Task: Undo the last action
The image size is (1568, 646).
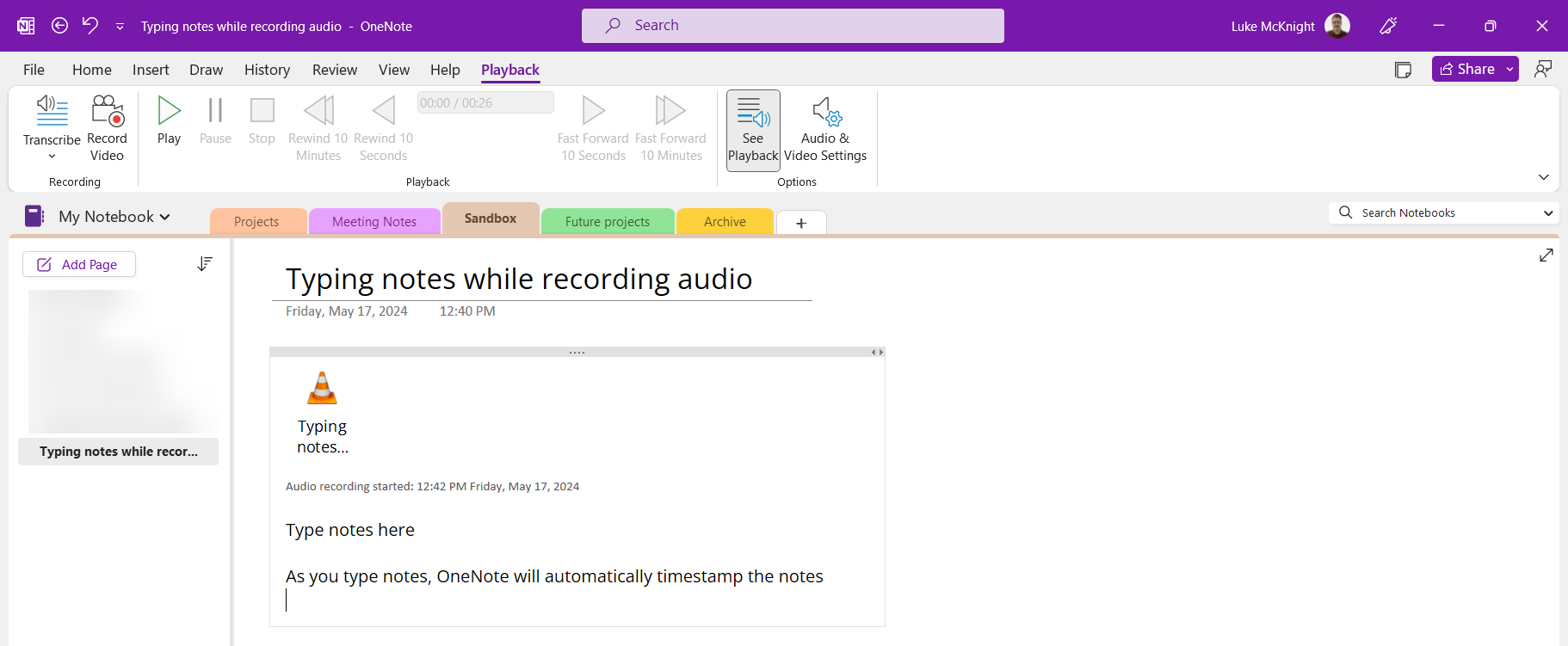Action: pos(90,26)
